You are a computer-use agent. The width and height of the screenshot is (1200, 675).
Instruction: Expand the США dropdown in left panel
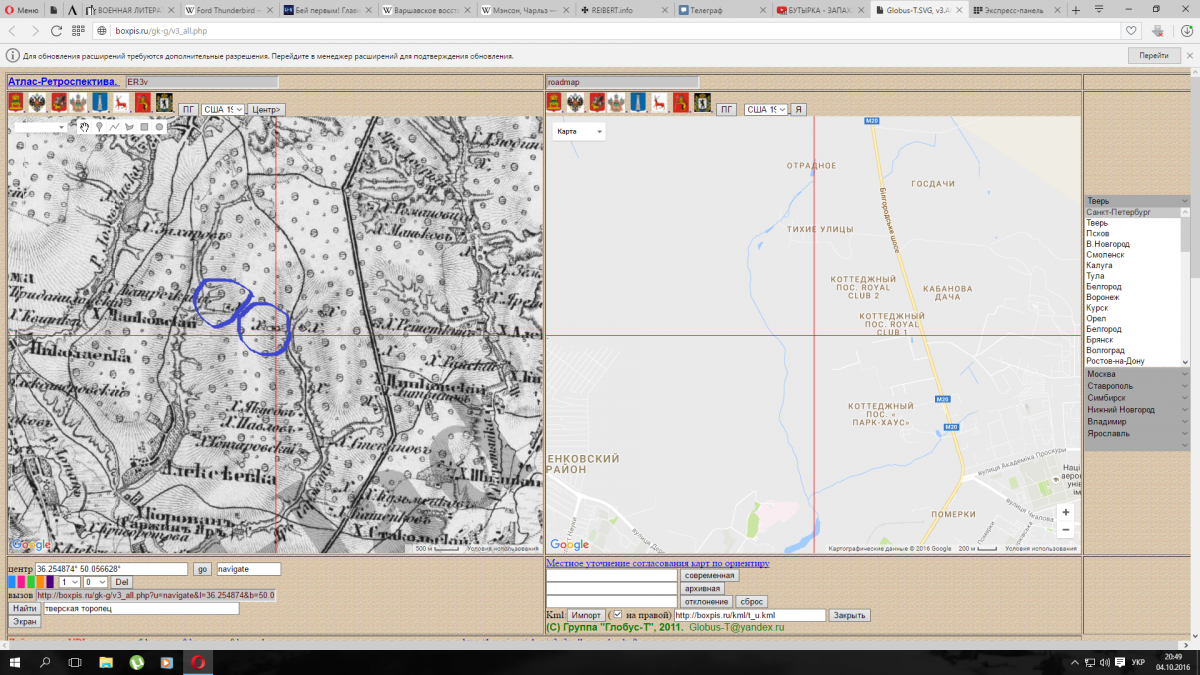[x=223, y=109]
